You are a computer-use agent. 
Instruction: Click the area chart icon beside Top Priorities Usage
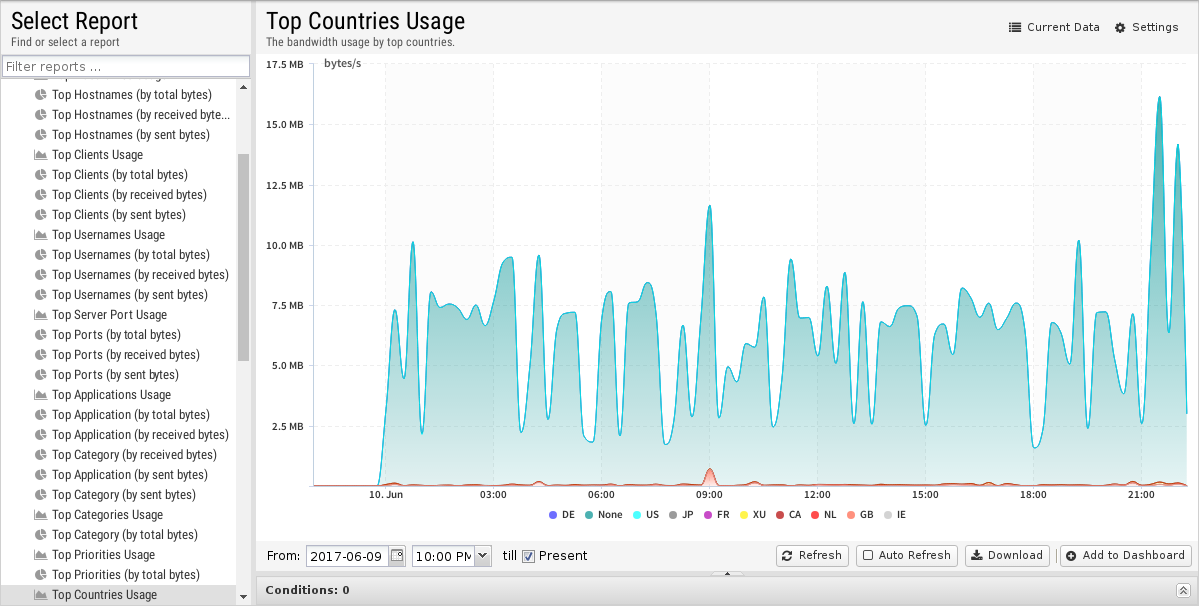41,555
